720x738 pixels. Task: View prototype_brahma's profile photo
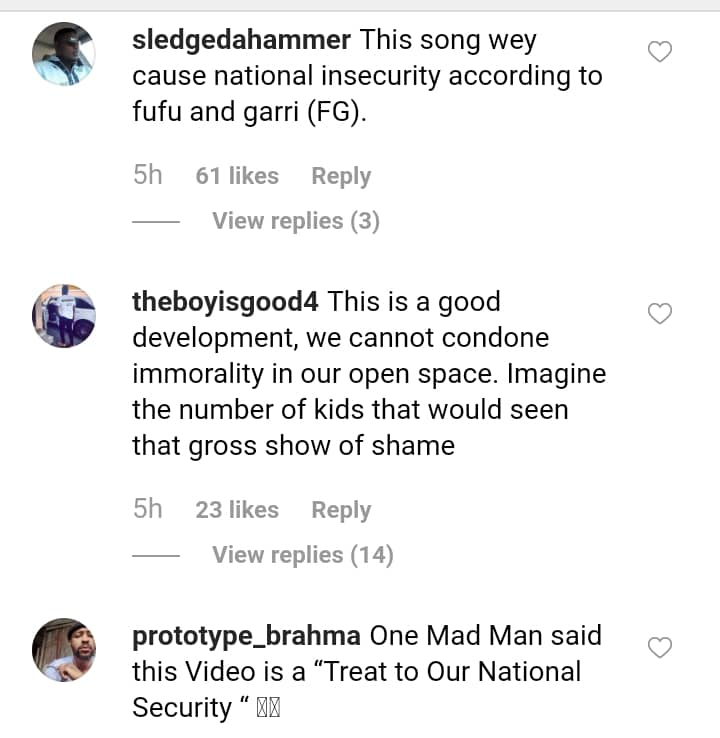point(64,650)
